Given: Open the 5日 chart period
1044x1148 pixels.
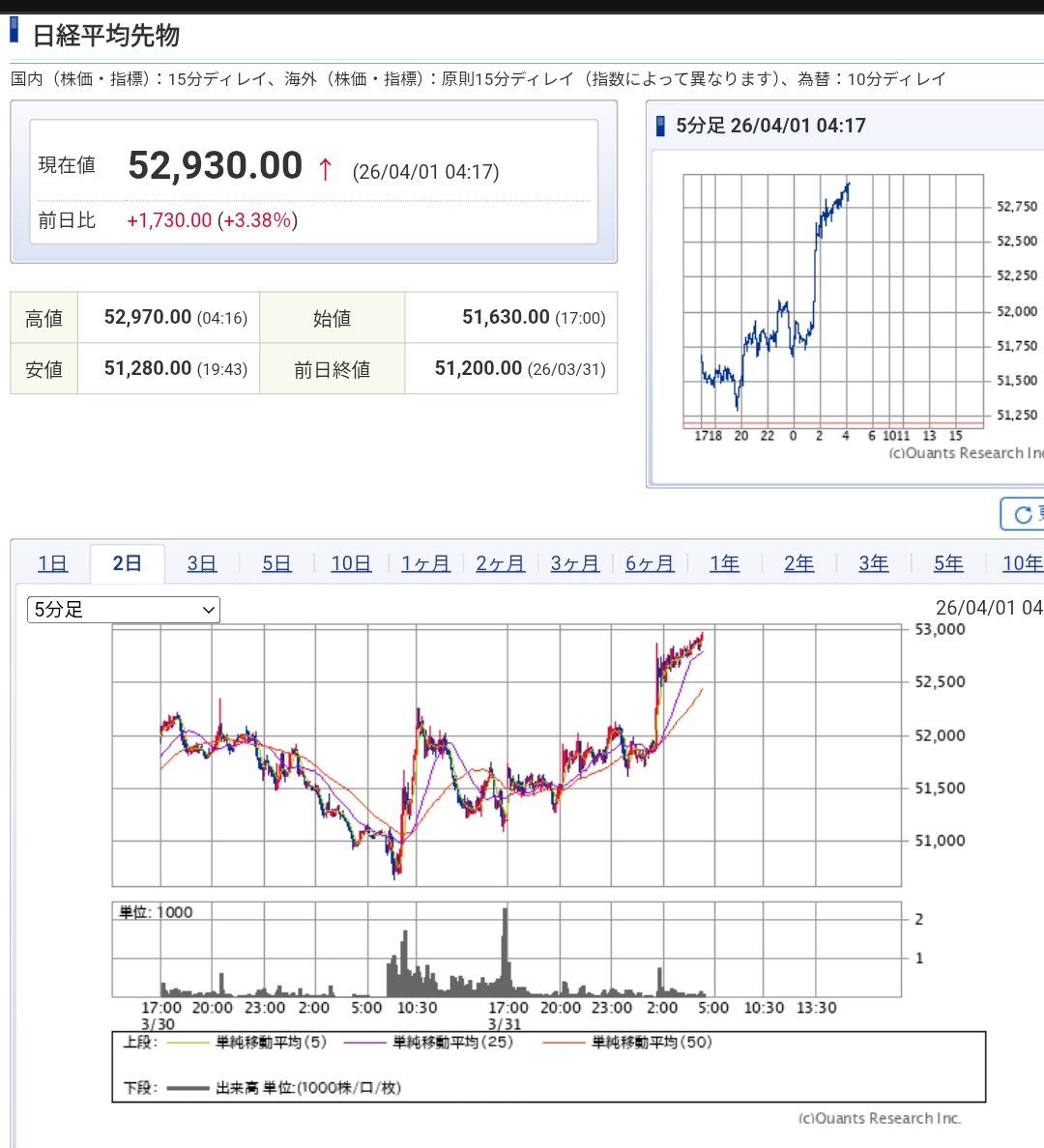Looking at the screenshot, I should (276, 563).
